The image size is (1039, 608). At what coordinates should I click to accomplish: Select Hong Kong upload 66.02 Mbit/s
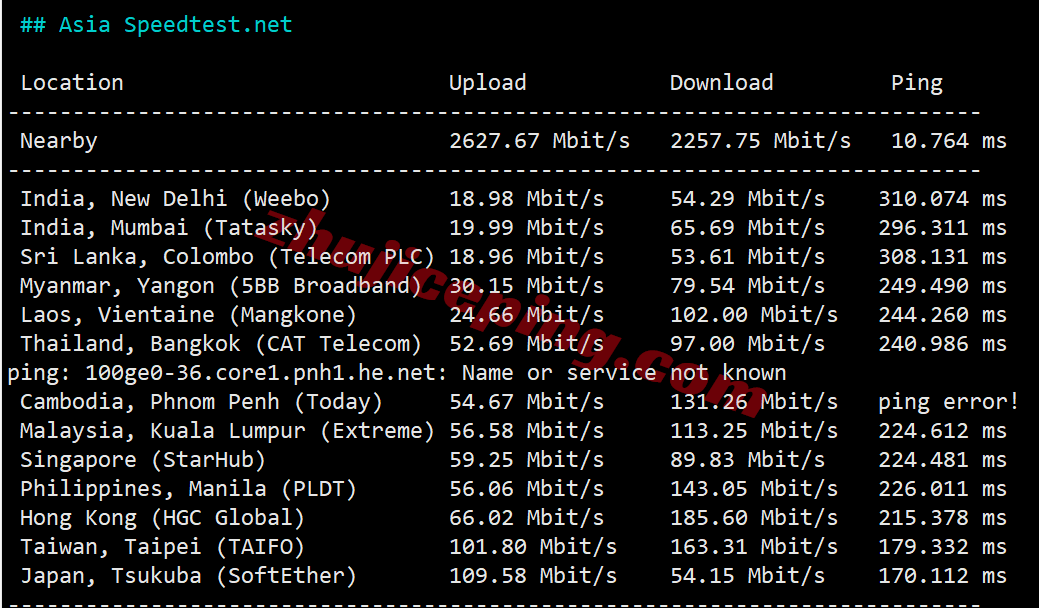click(x=527, y=518)
